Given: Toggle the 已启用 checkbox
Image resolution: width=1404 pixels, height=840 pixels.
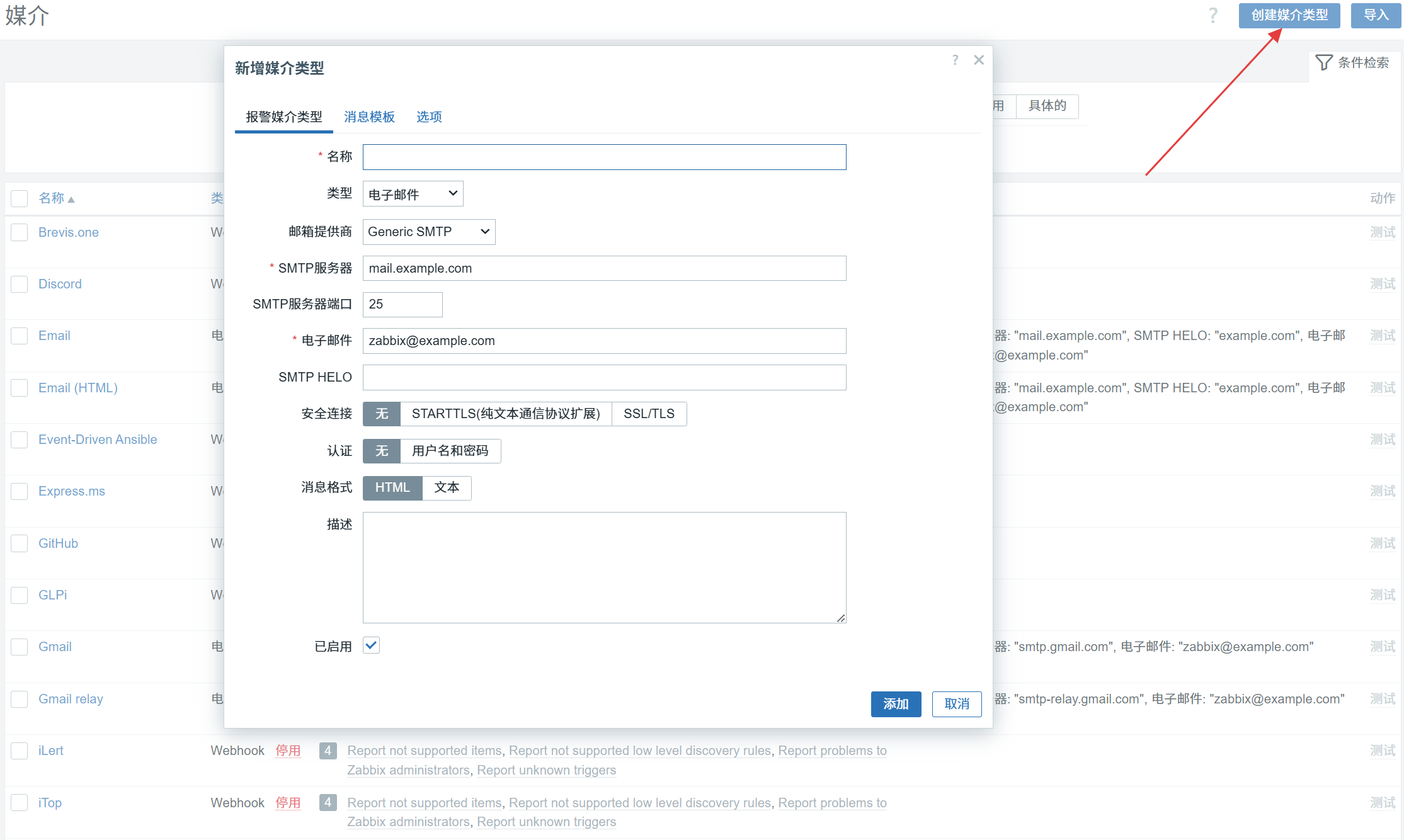Looking at the screenshot, I should 371,645.
